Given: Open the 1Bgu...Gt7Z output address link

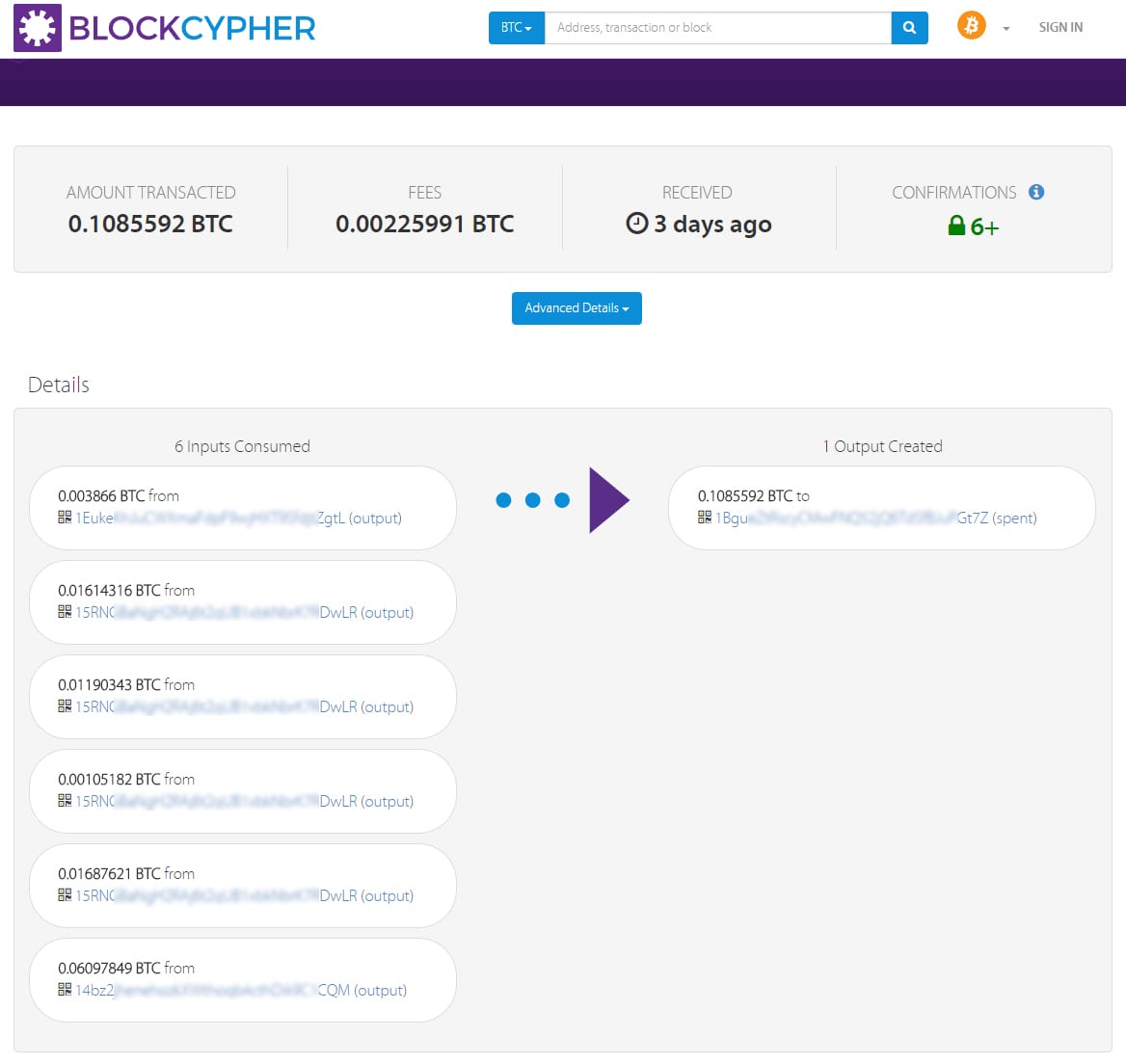Looking at the screenshot, I should (851, 518).
